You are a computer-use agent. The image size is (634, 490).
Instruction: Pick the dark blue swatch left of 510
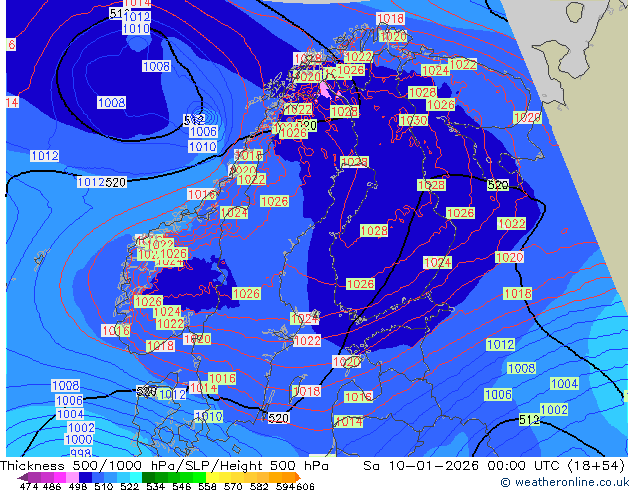click(x=85, y=477)
